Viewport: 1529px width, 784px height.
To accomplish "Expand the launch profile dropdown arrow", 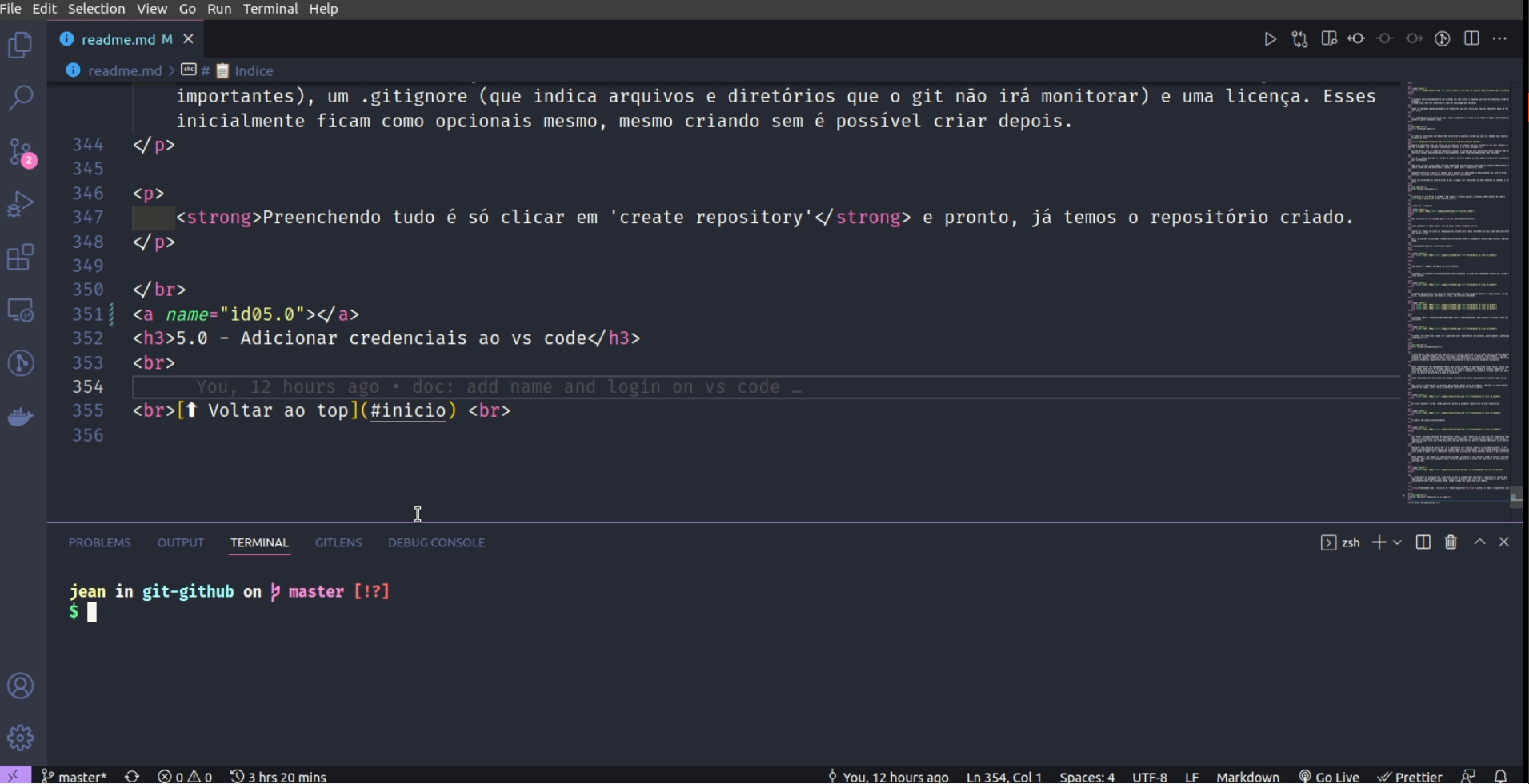I will 1397,542.
